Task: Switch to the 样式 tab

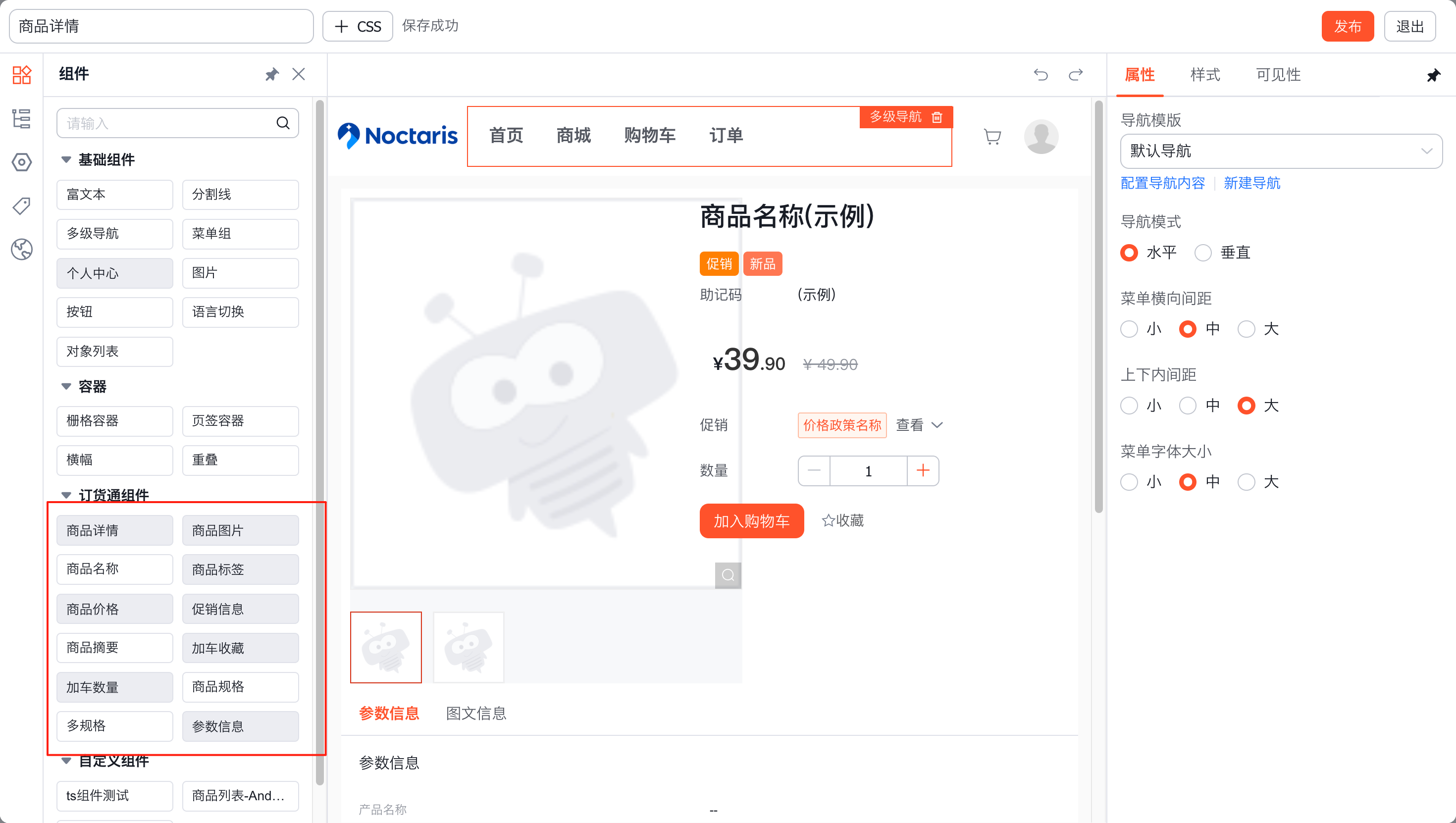Action: pos(1204,75)
